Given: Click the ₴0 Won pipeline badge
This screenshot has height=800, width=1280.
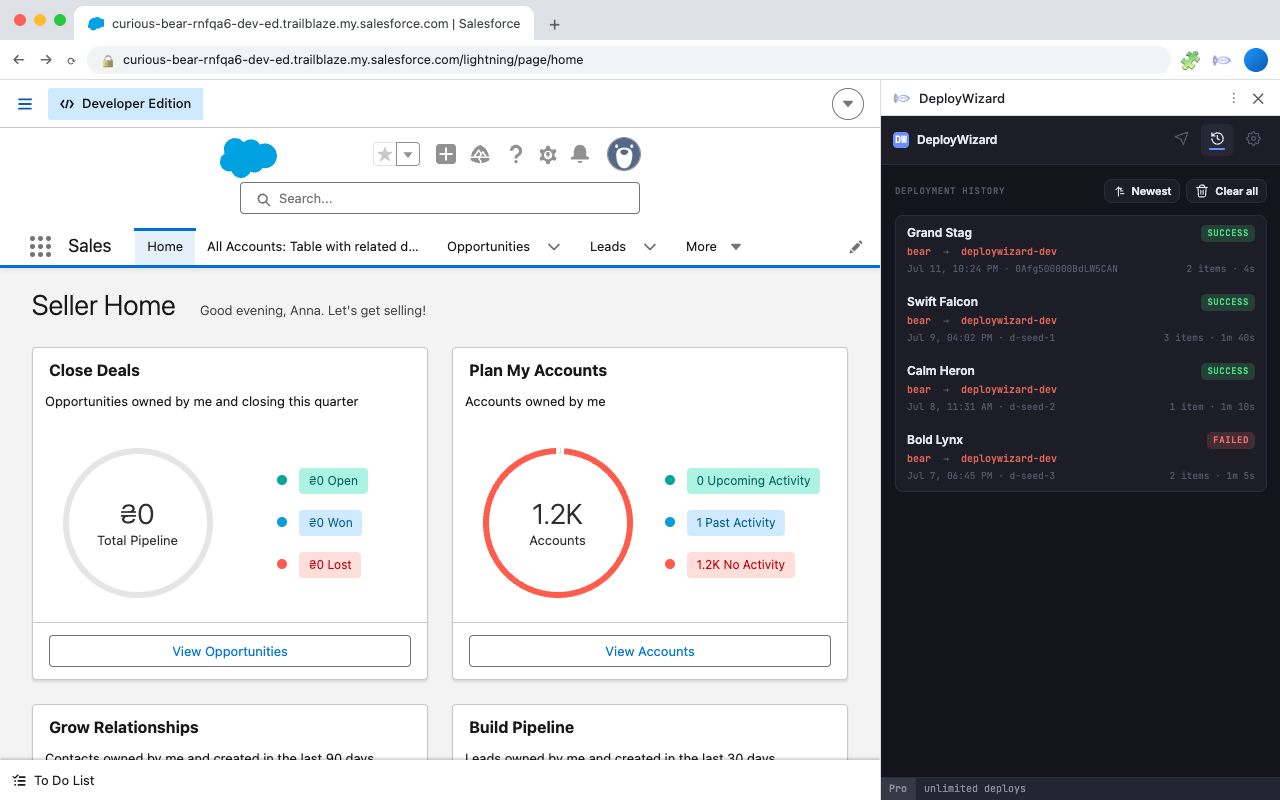Looking at the screenshot, I should (331, 523).
